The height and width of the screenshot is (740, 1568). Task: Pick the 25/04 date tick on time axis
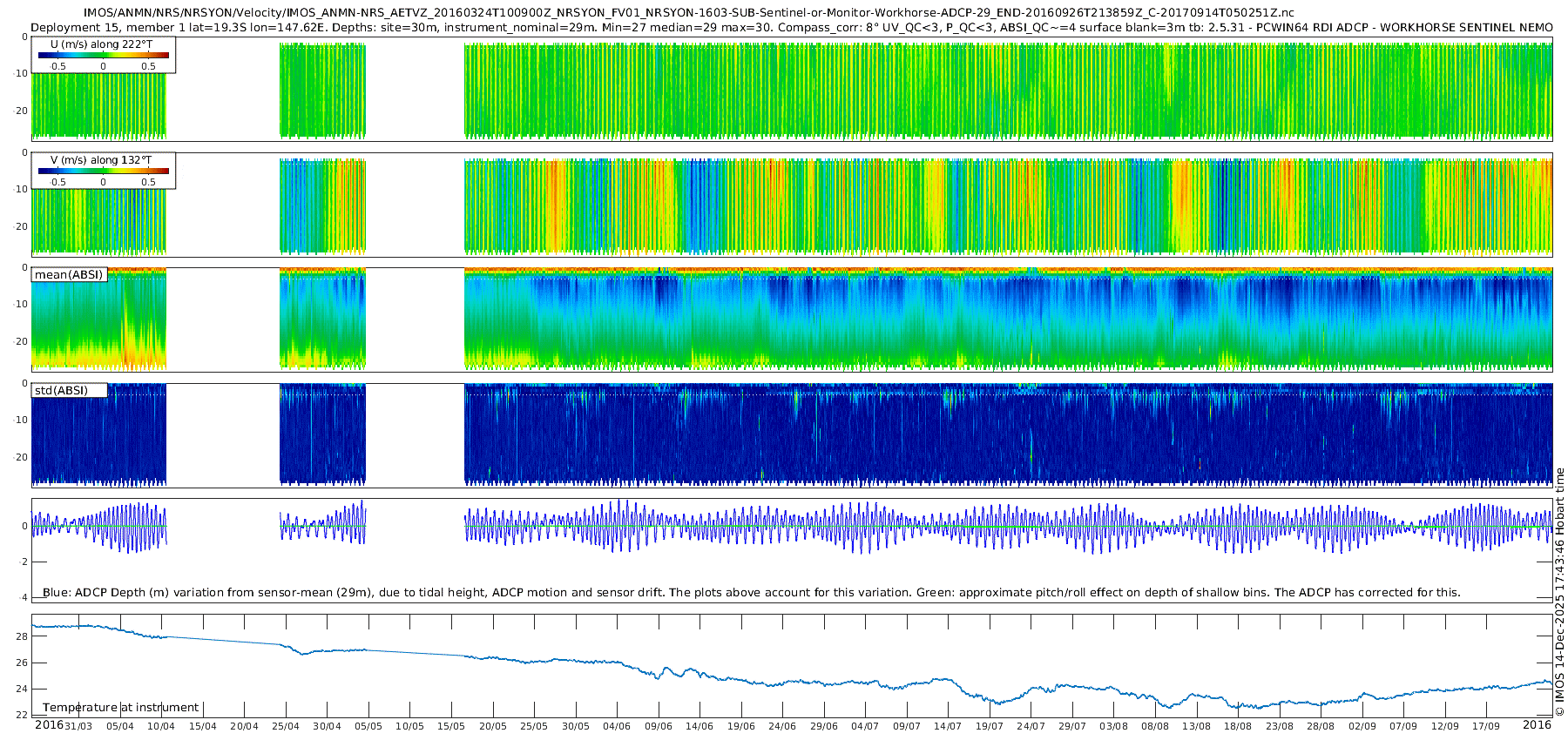(286, 726)
